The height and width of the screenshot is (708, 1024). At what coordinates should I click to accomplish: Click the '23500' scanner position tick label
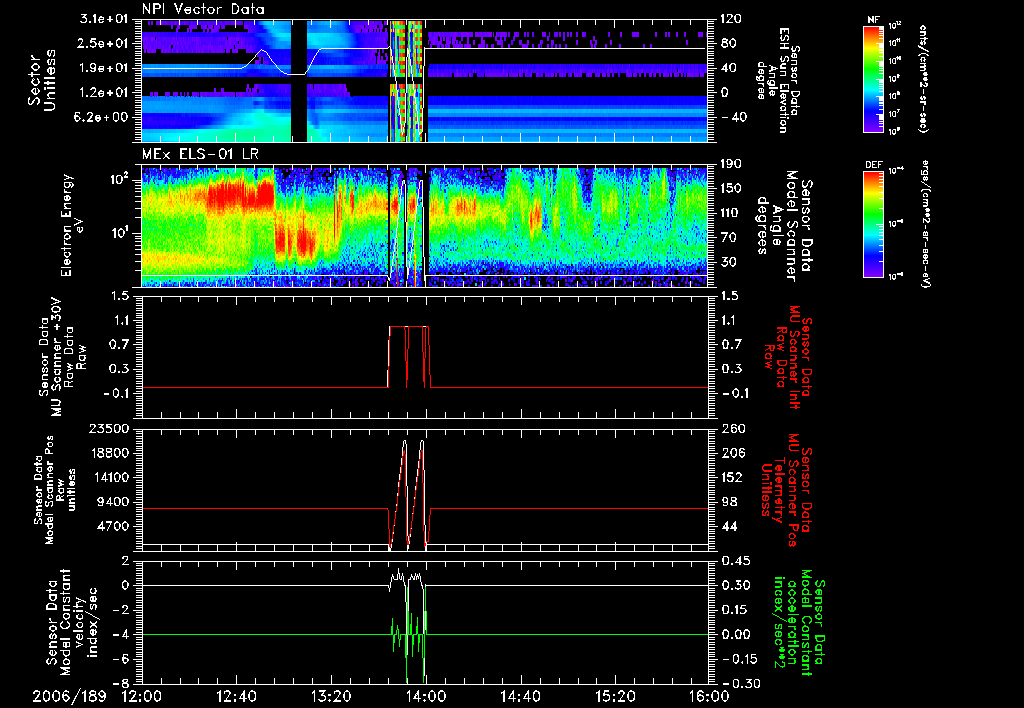(x=110, y=428)
